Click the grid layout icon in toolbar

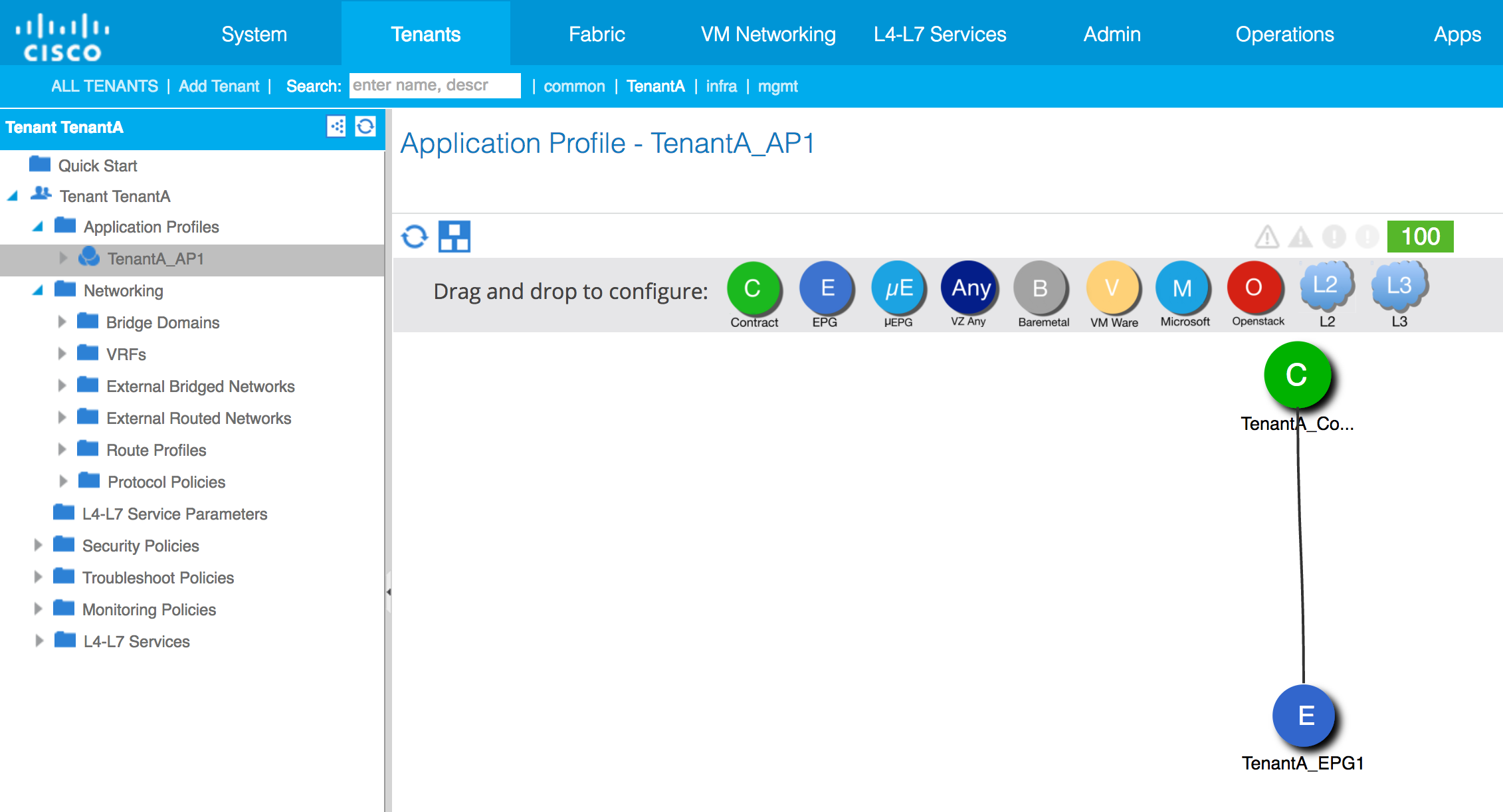click(454, 237)
